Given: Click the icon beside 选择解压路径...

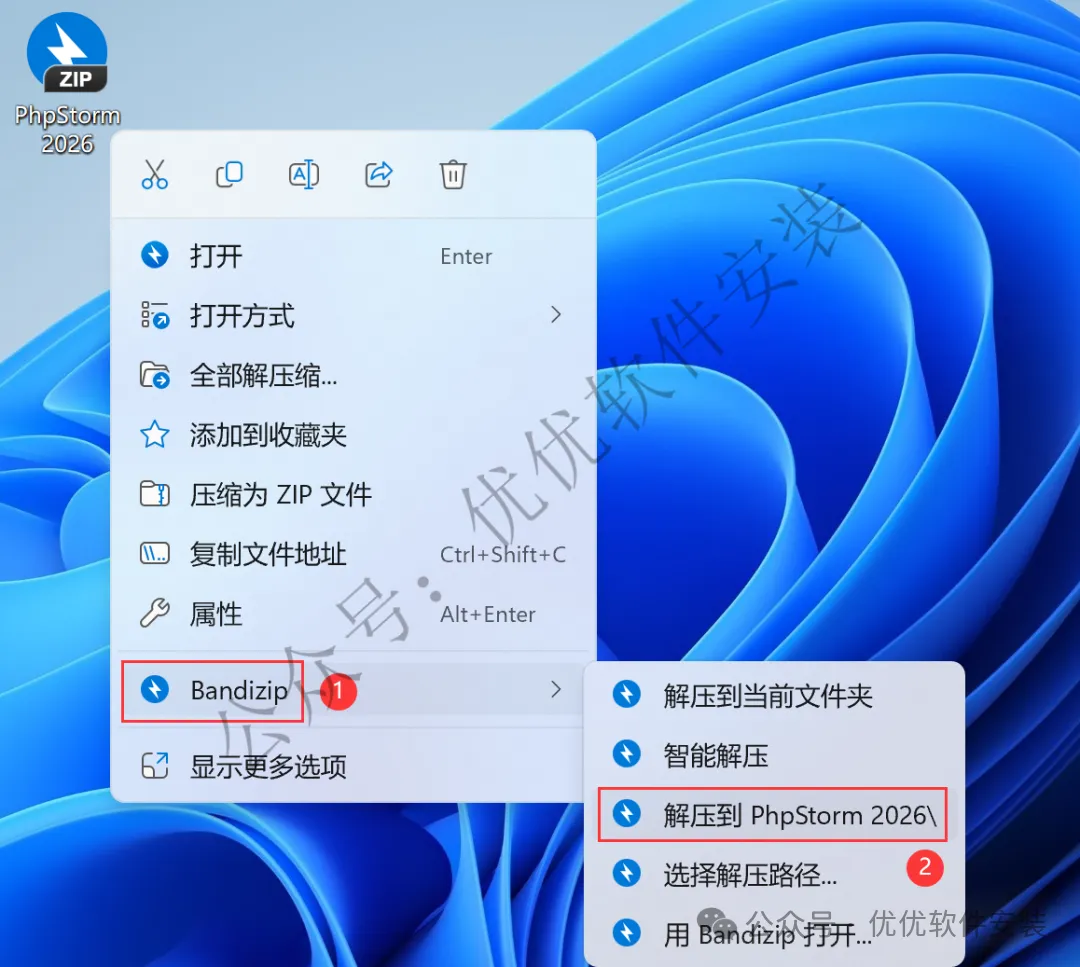Looking at the screenshot, I should (x=627, y=873).
